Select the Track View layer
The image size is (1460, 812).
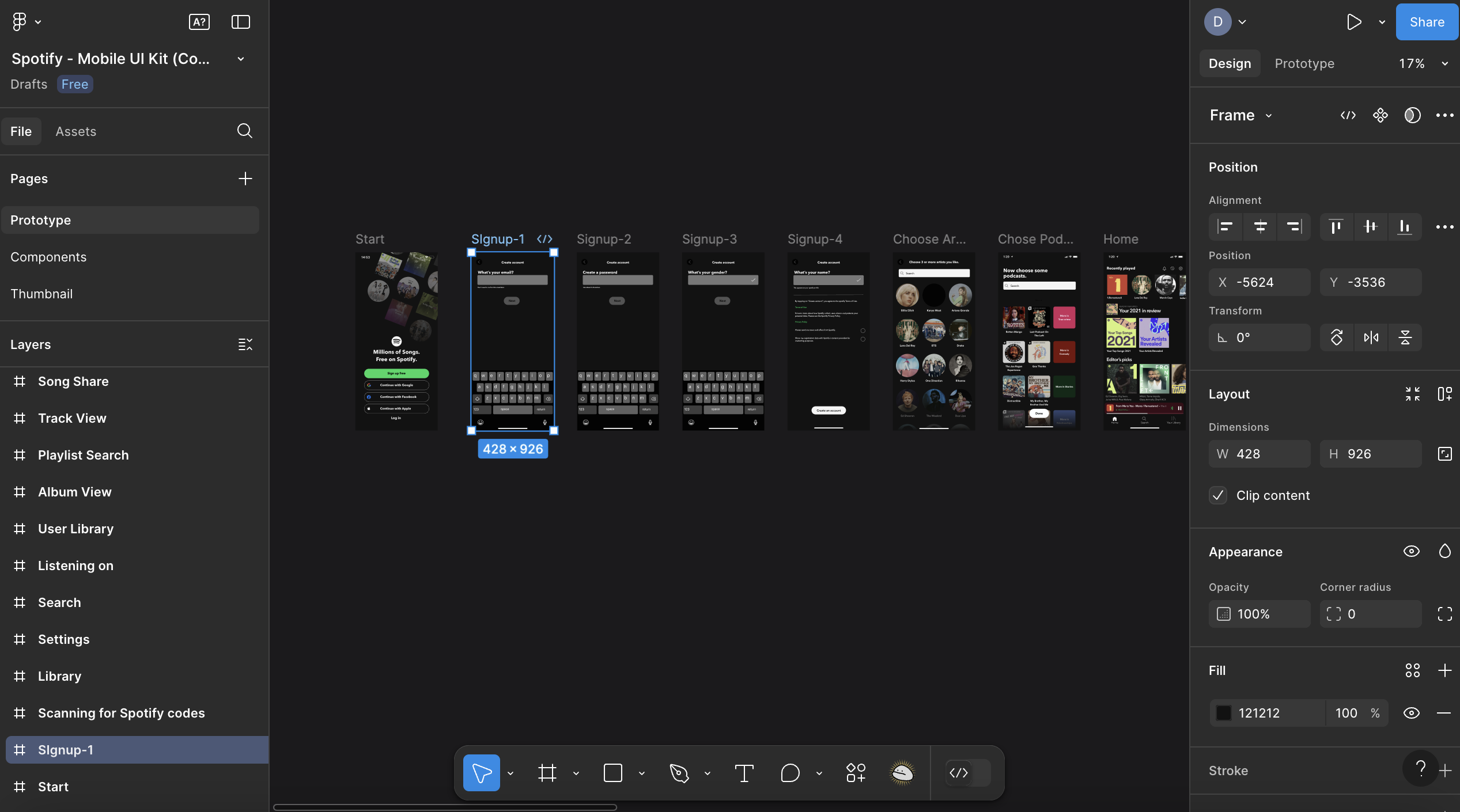(x=72, y=418)
